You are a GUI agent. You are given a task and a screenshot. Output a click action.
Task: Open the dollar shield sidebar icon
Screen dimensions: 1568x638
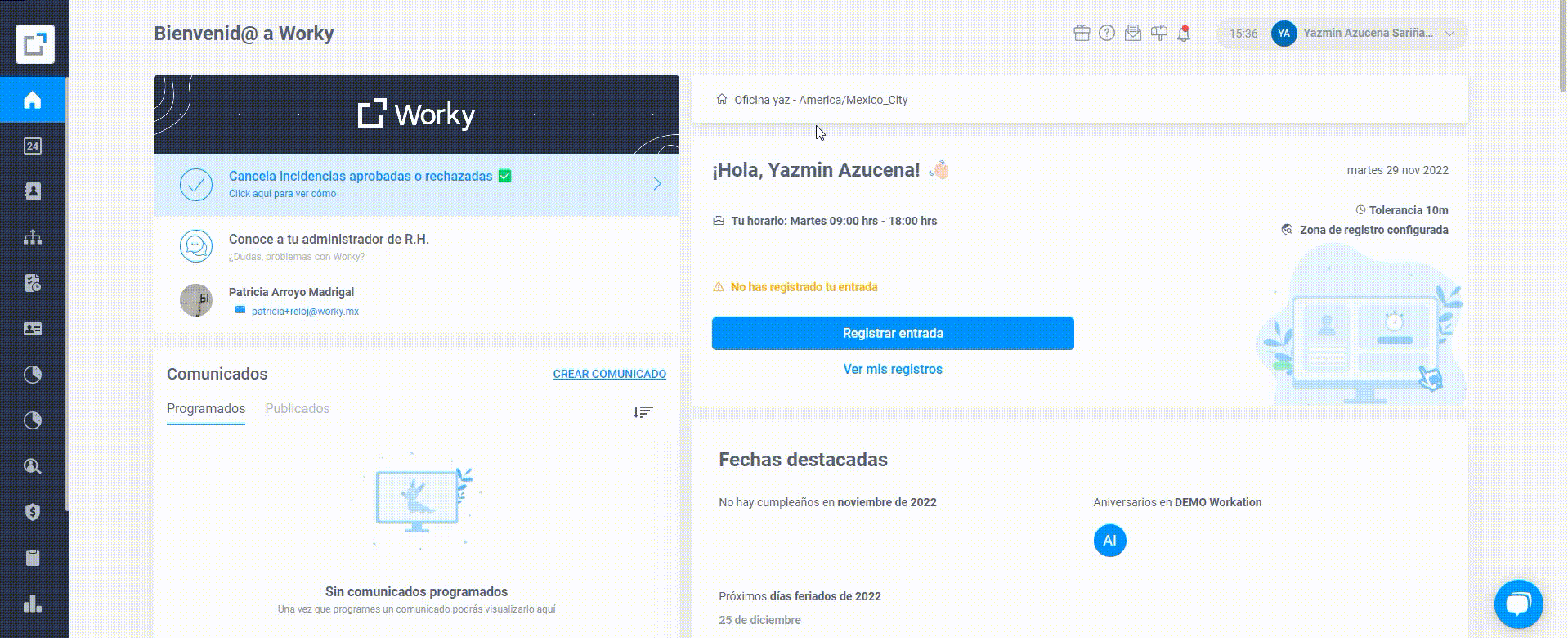pos(33,512)
